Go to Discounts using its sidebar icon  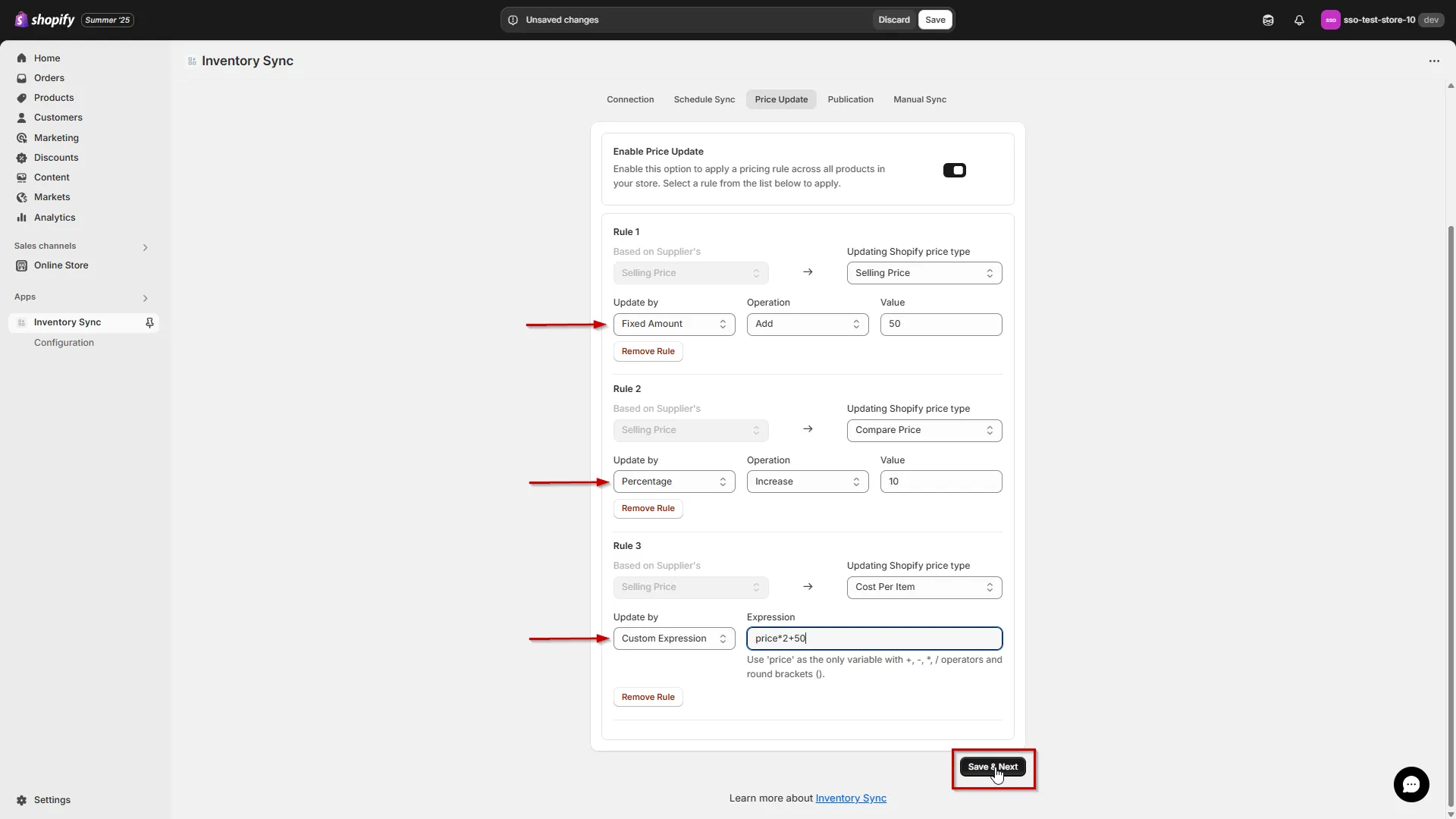(x=21, y=157)
